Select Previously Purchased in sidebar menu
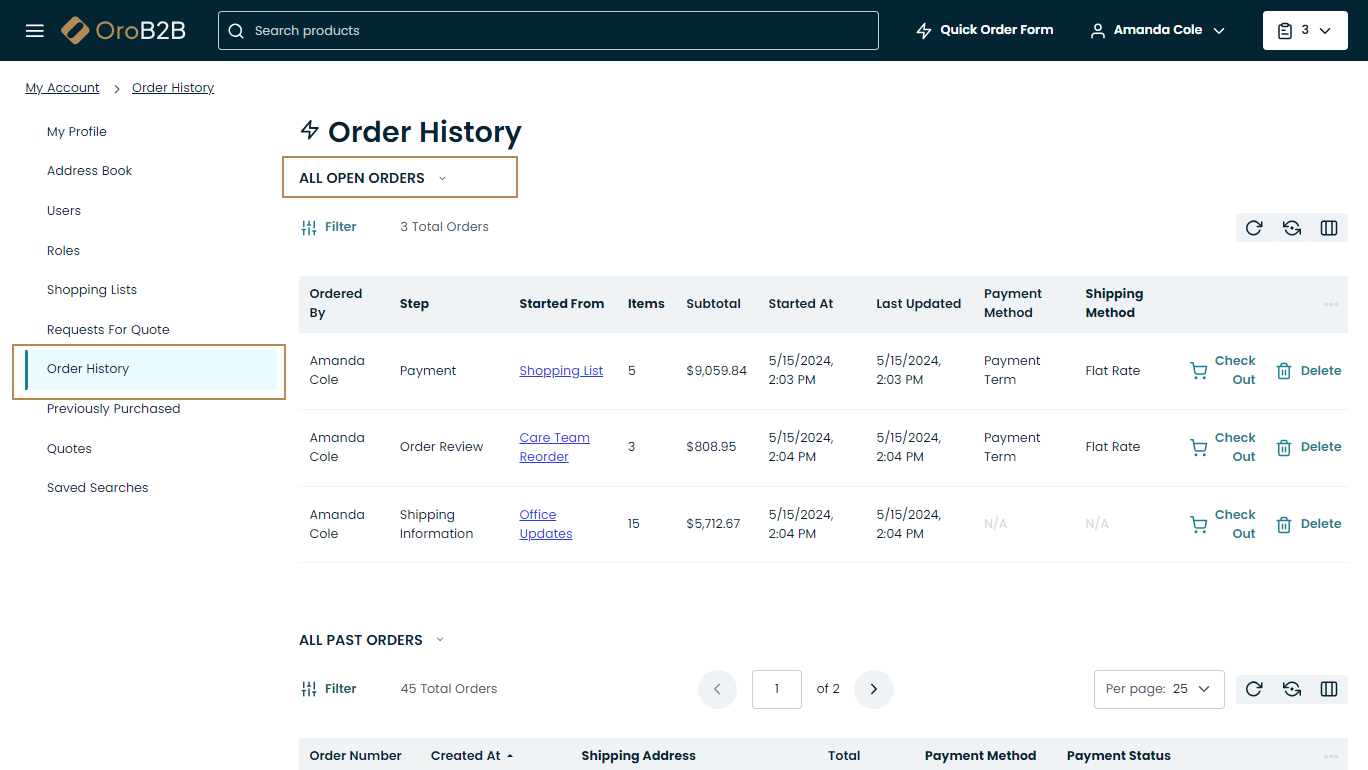 pyautogui.click(x=113, y=409)
